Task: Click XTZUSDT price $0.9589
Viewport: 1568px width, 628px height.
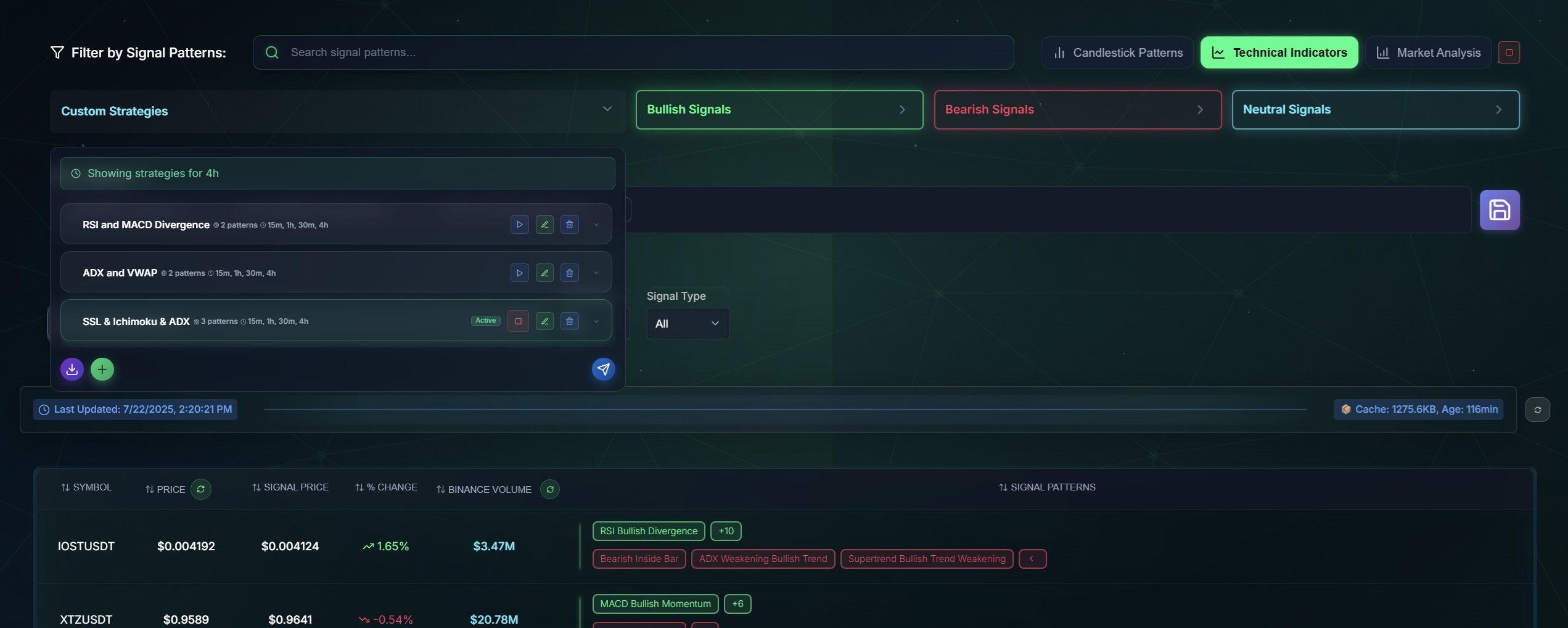Action: [186, 619]
